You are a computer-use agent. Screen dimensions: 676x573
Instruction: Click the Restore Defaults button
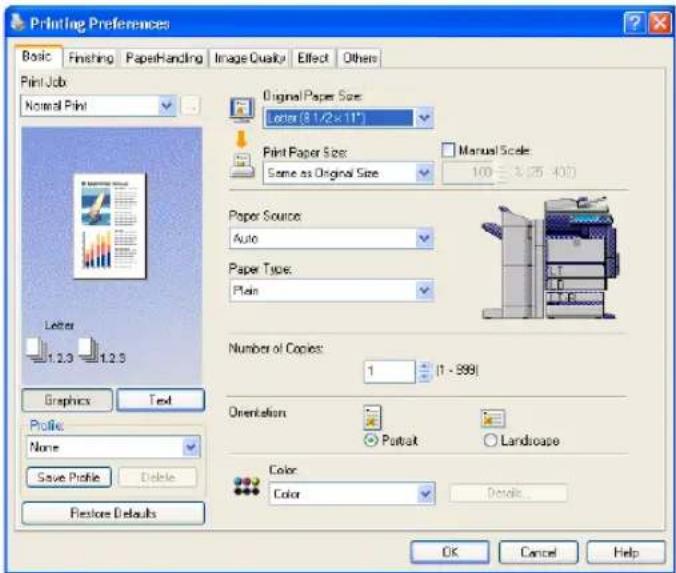(x=113, y=513)
